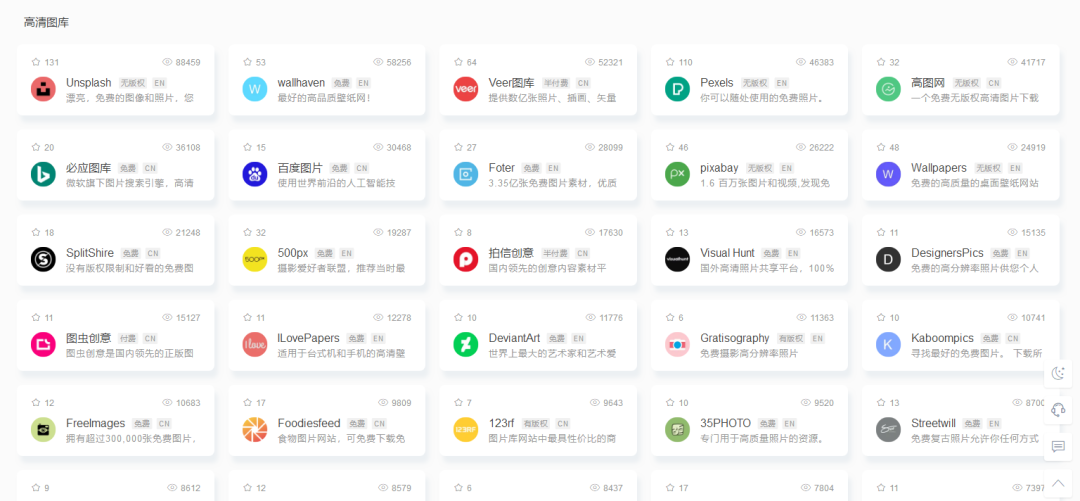This screenshot has height=501, width=1080.
Task: Open the Unsplash title link
Action: tap(89, 83)
